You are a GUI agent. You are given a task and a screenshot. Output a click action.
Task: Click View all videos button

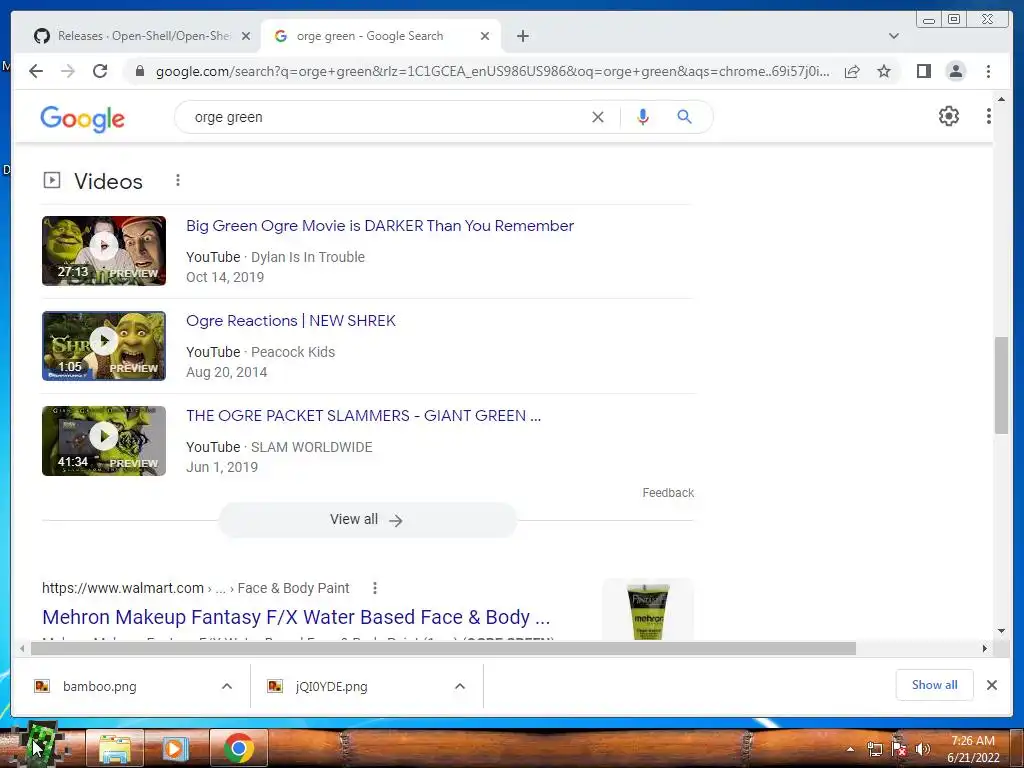367,520
